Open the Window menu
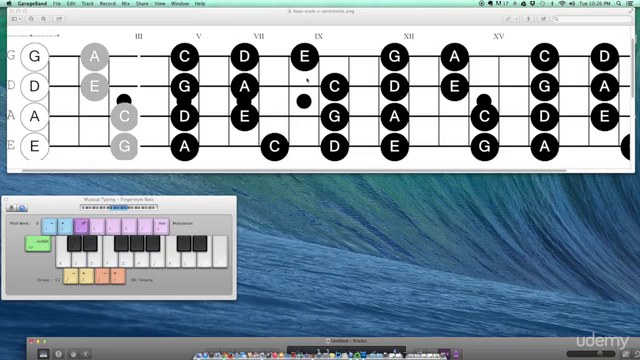Image resolution: width=640 pixels, height=360 pixels. 180,3
